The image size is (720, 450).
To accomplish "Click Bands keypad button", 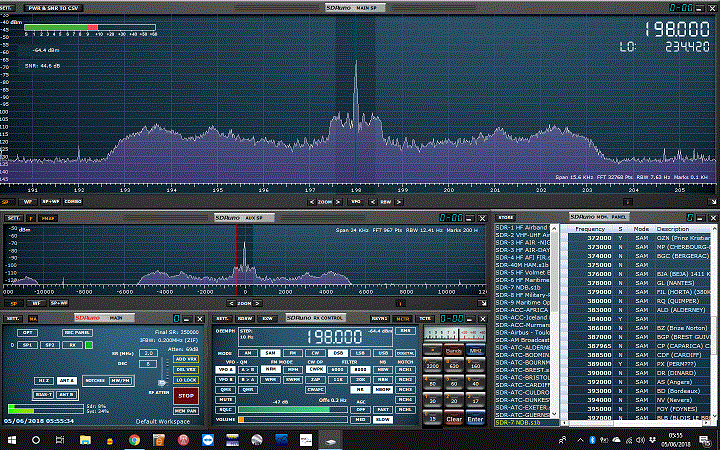I will (454, 350).
